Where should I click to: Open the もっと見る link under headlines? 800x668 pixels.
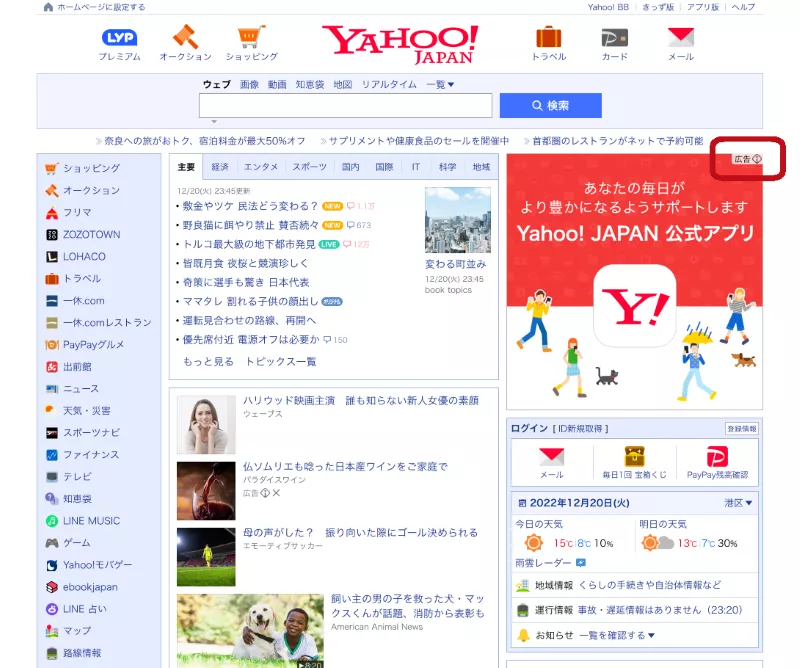(x=208, y=361)
